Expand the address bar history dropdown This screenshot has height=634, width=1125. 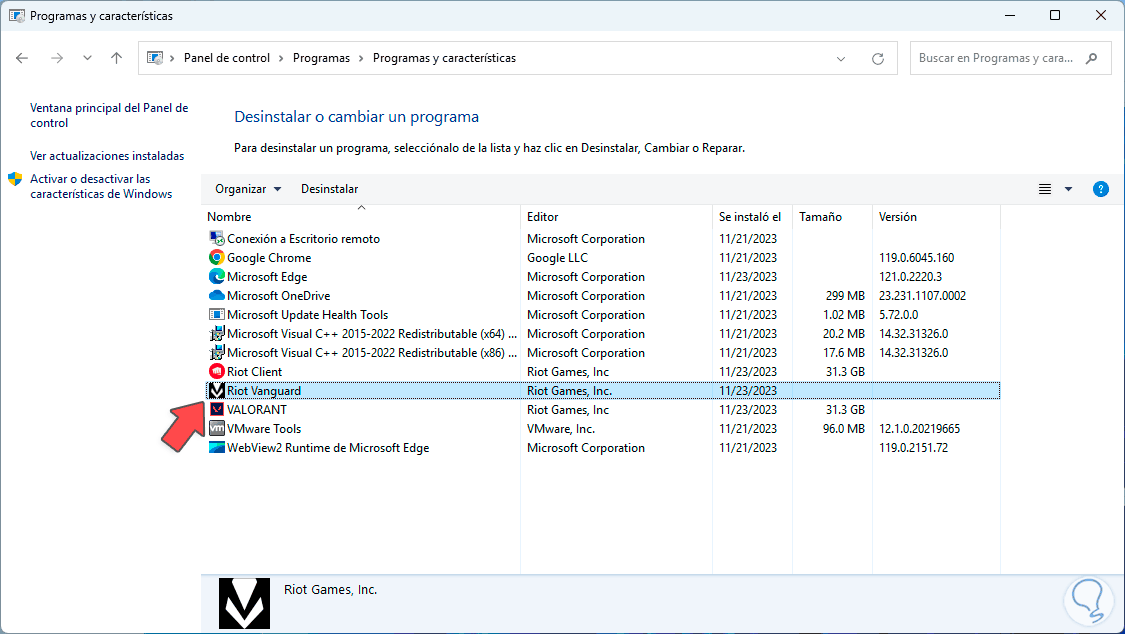tap(841, 59)
